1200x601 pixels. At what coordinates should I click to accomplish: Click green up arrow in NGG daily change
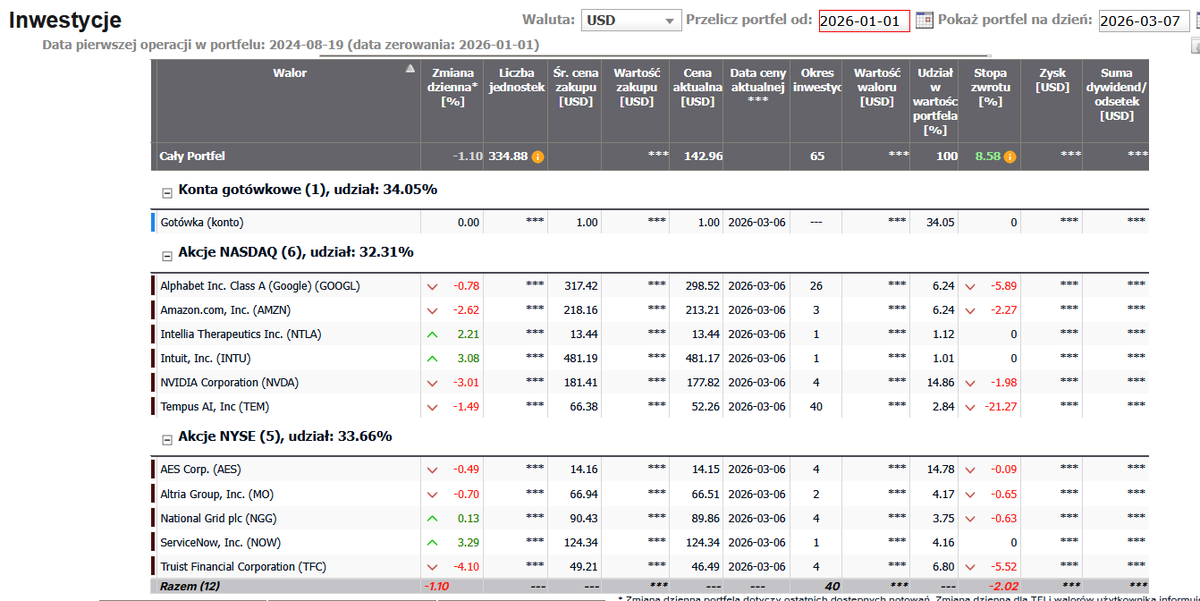click(x=433, y=518)
